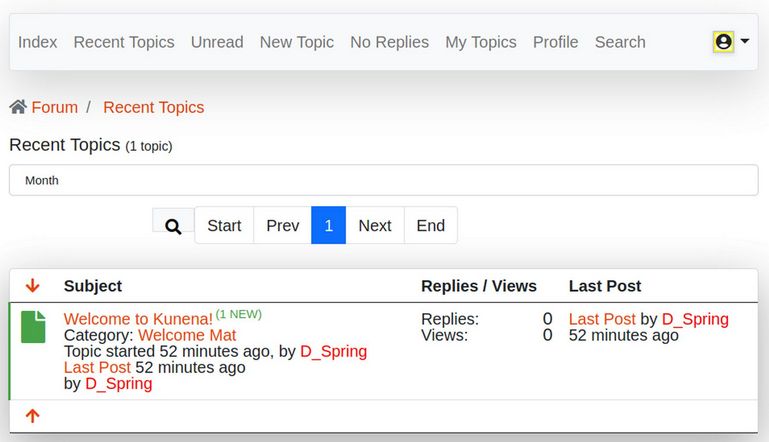Viewport: 769px width, 442px height.
Task: Click the Next pagination button
Action: pos(375,226)
